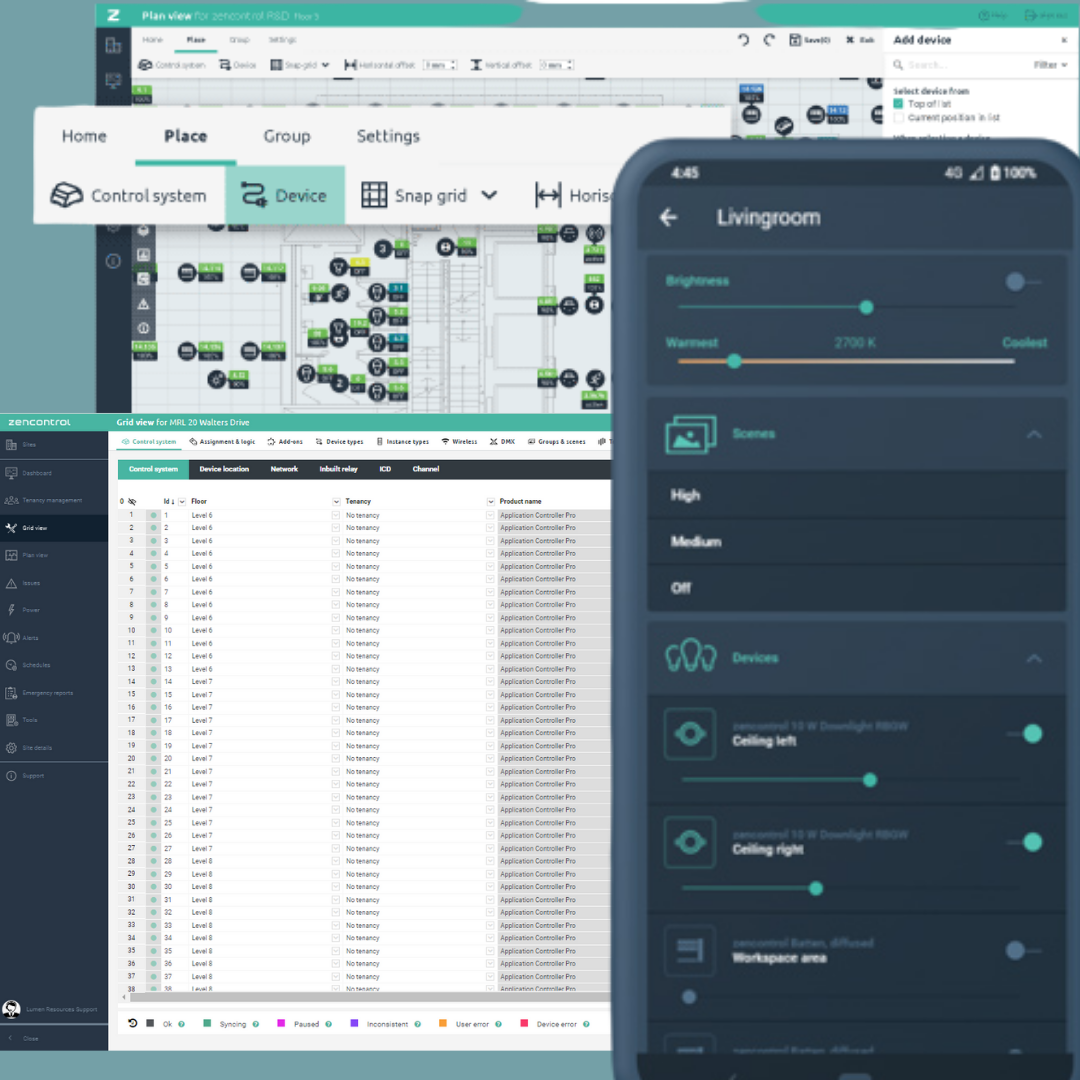This screenshot has height=1080, width=1080.
Task: Open the Tenancy dropdown in row 1
Action: 490,515
